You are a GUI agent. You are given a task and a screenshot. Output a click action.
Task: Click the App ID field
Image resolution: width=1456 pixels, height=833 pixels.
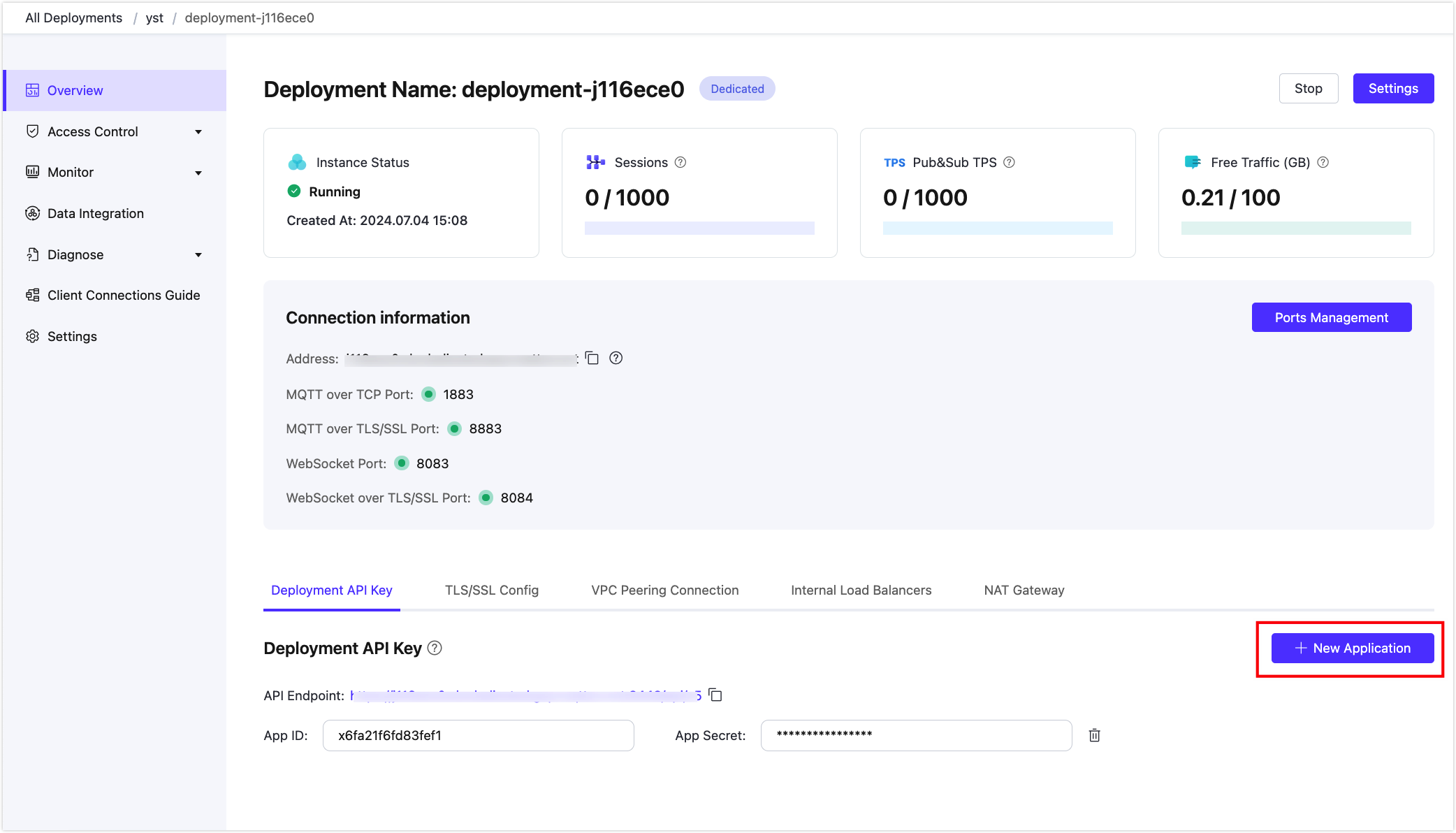[x=479, y=735]
